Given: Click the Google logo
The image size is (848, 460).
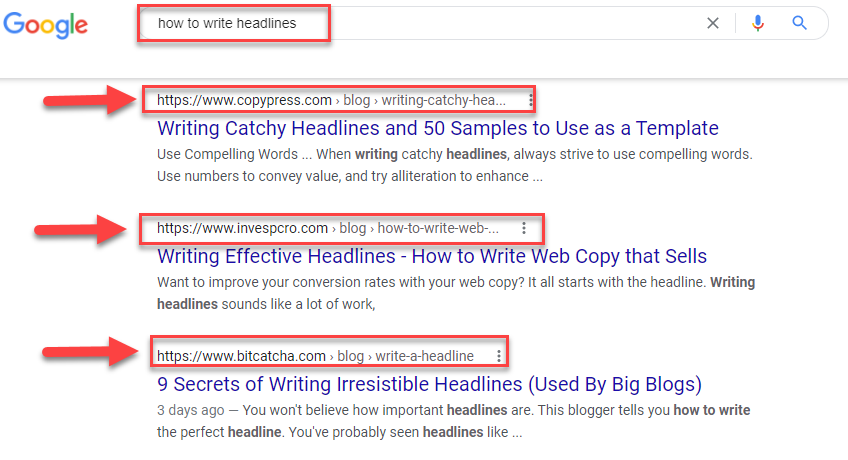Looking at the screenshot, I should (45, 25).
